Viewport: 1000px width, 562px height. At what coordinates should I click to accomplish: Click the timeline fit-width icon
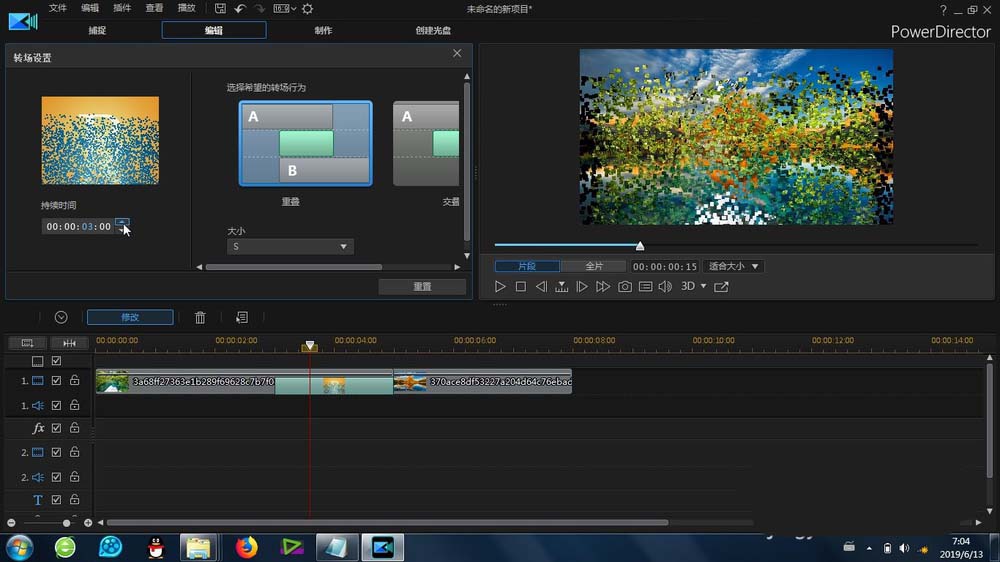tap(70, 343)
